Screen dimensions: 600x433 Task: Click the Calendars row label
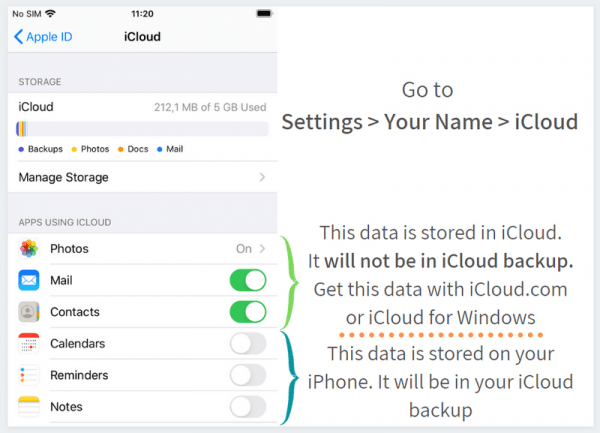click(78, 343)
